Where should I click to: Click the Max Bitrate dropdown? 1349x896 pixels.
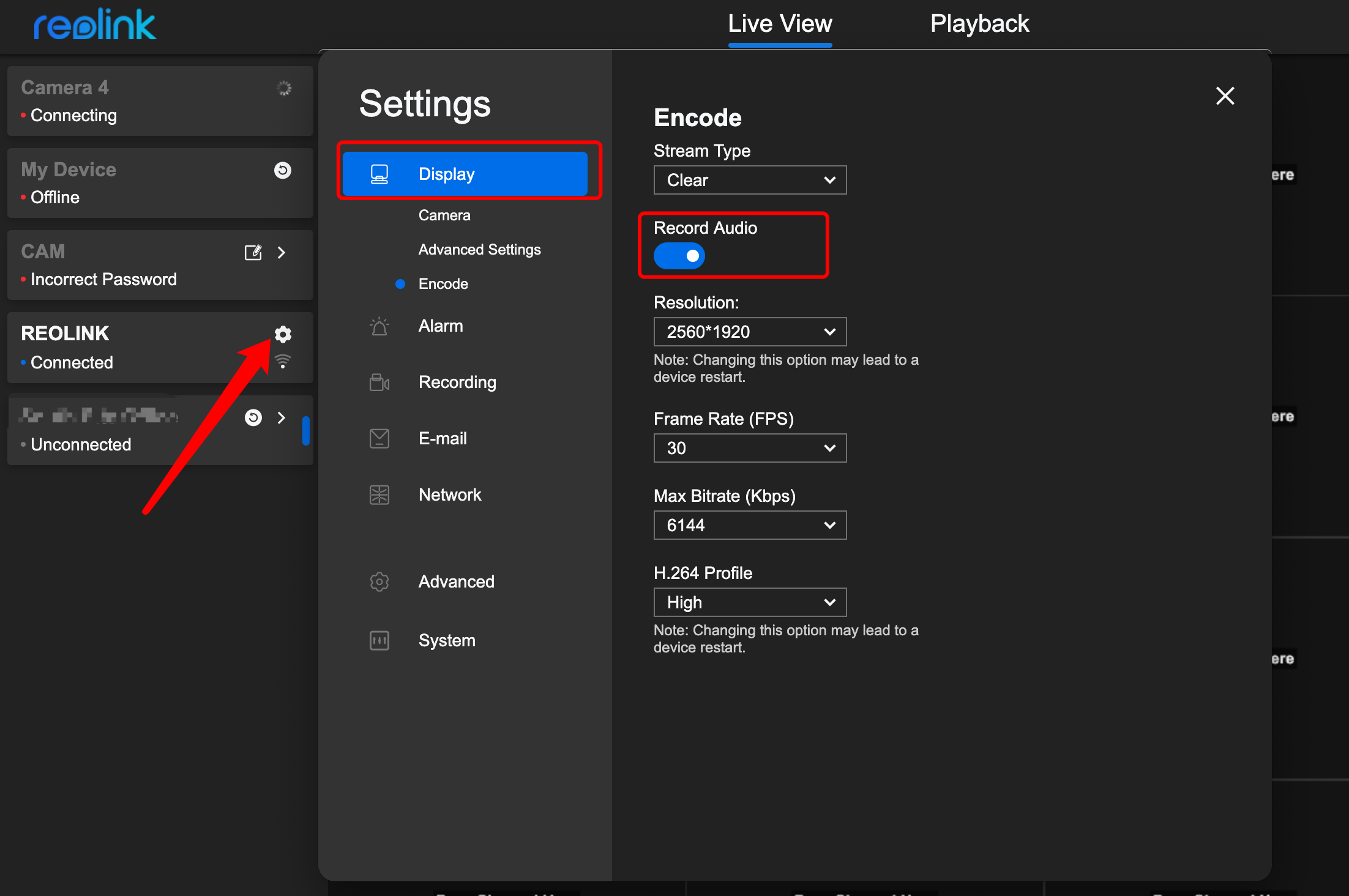tap(749, 524)
